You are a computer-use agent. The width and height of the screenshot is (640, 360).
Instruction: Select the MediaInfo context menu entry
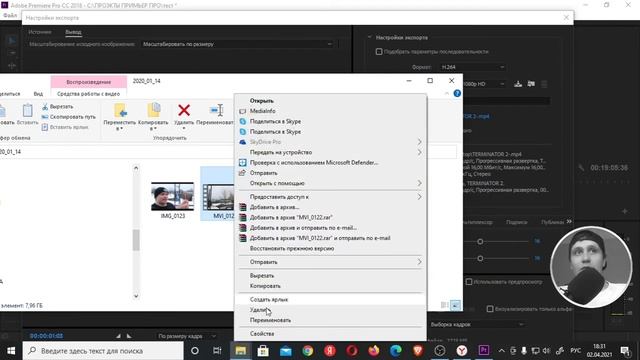pos(331,111)
